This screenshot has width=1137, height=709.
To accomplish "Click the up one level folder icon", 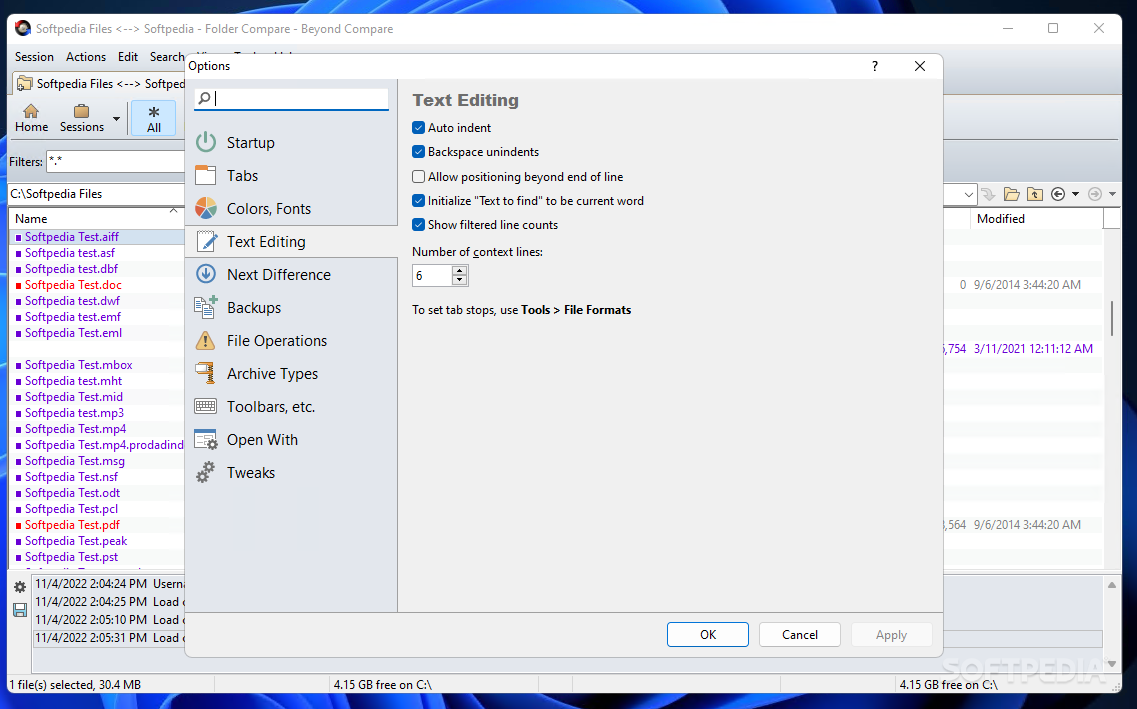I will (1035, 194).
